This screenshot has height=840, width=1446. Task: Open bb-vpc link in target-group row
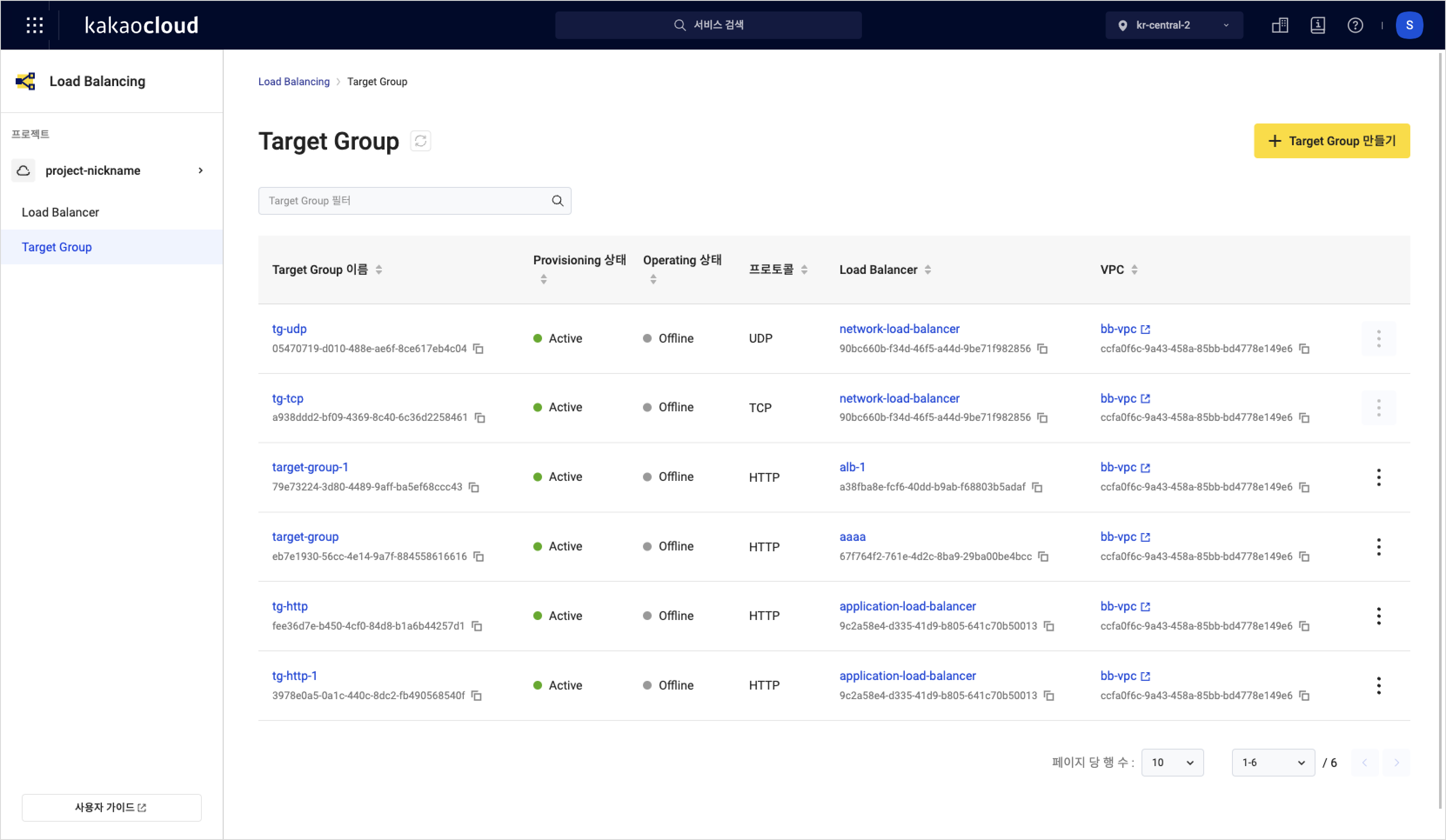point(1125,537)
